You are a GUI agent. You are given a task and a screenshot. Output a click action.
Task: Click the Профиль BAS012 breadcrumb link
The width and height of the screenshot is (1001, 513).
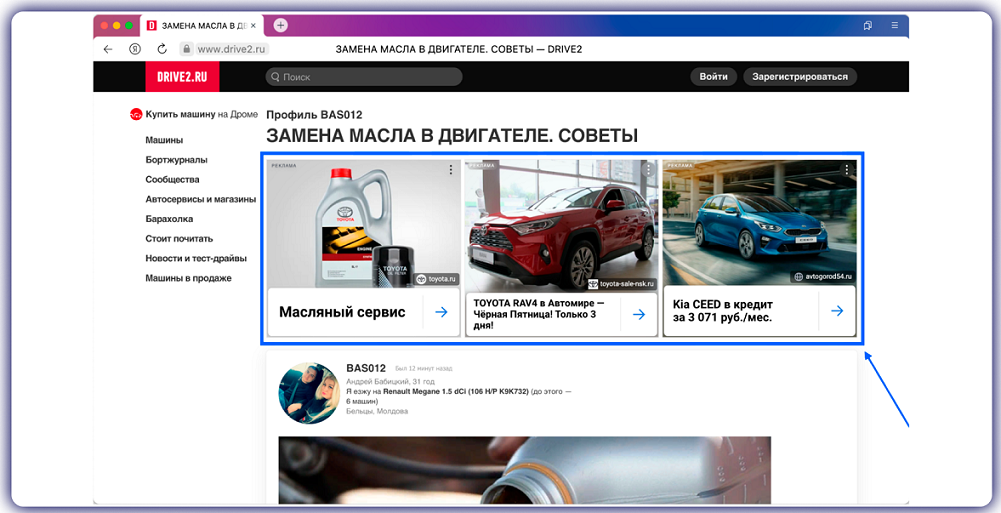tap(314, 115)
